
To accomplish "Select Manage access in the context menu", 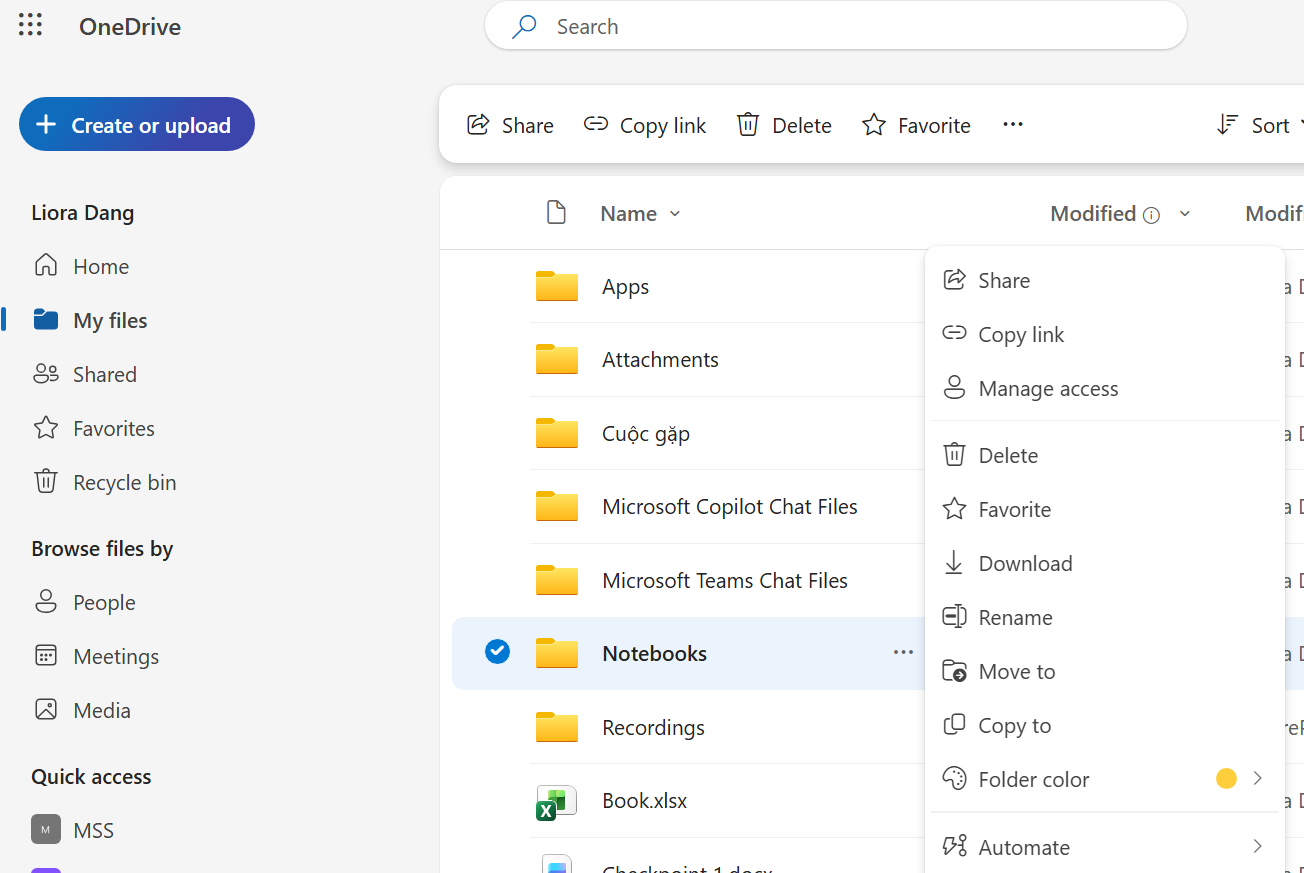I will click(1105, 388).
